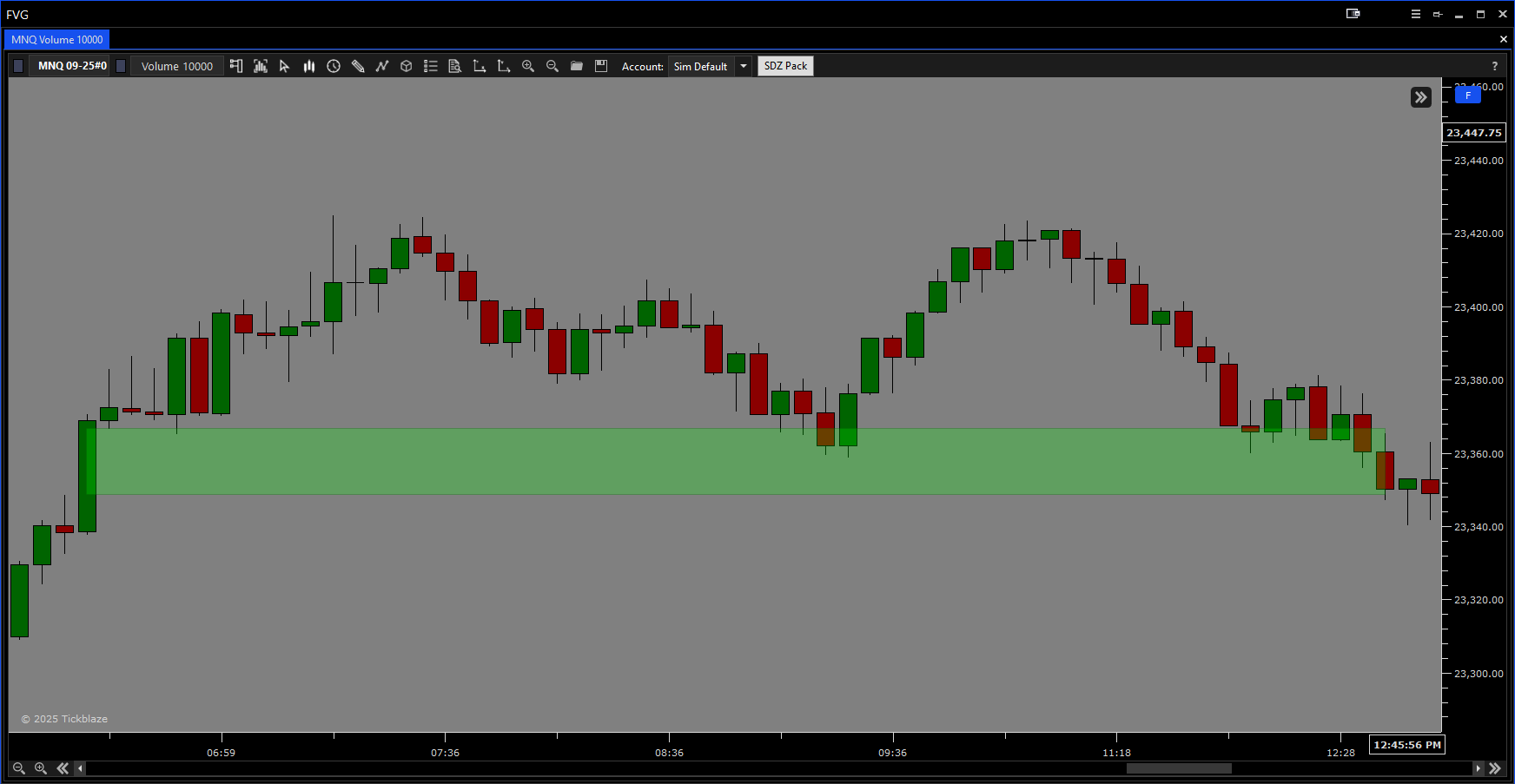The height and width of the screenshot is (784, 1515).
Task: Click the bottom zoom in magnifier
Action: [41, 768]
